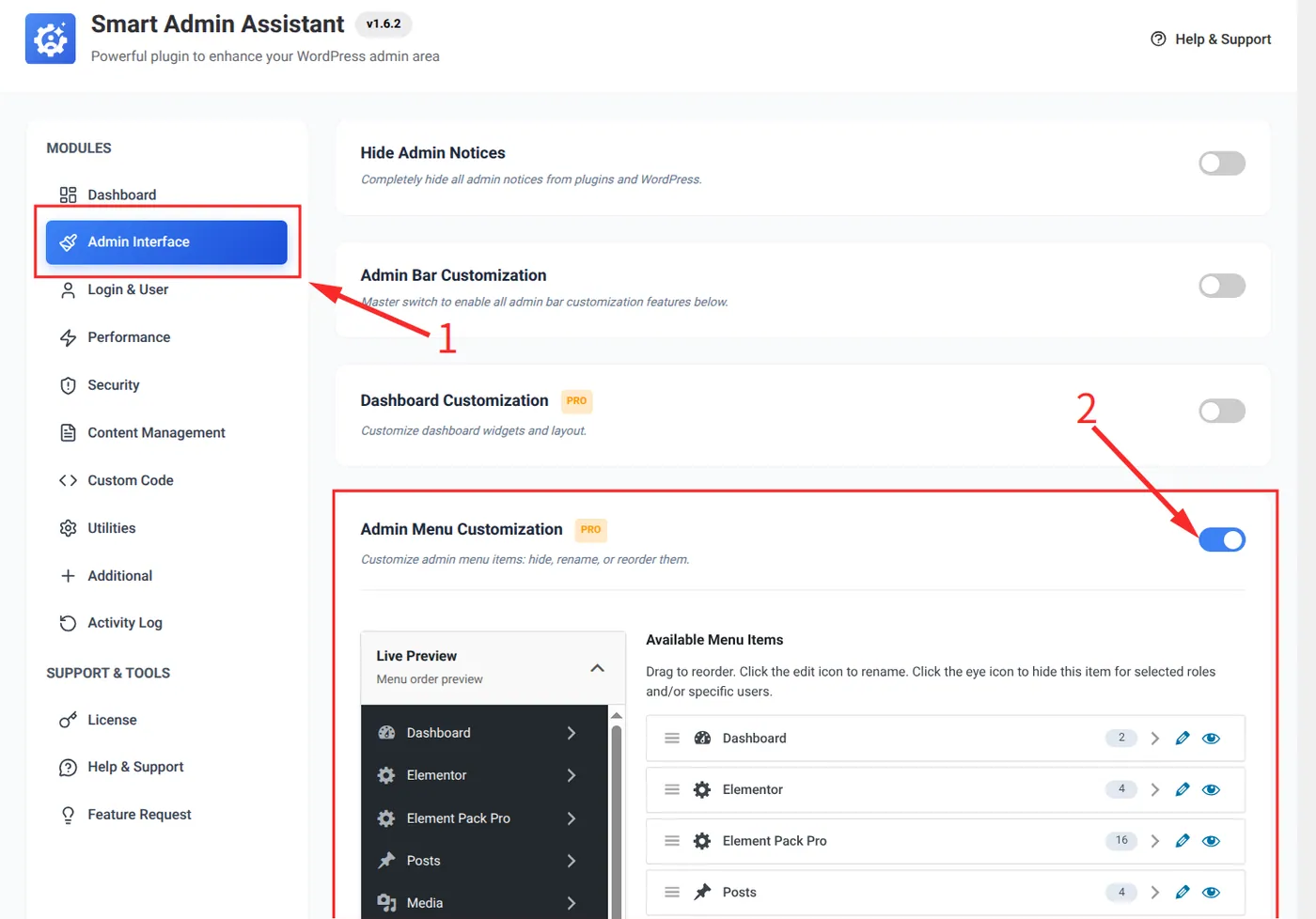1316x919 pixels.
Task: Click the Dashboard grid icon in sidebar
Action: (68, 195)
